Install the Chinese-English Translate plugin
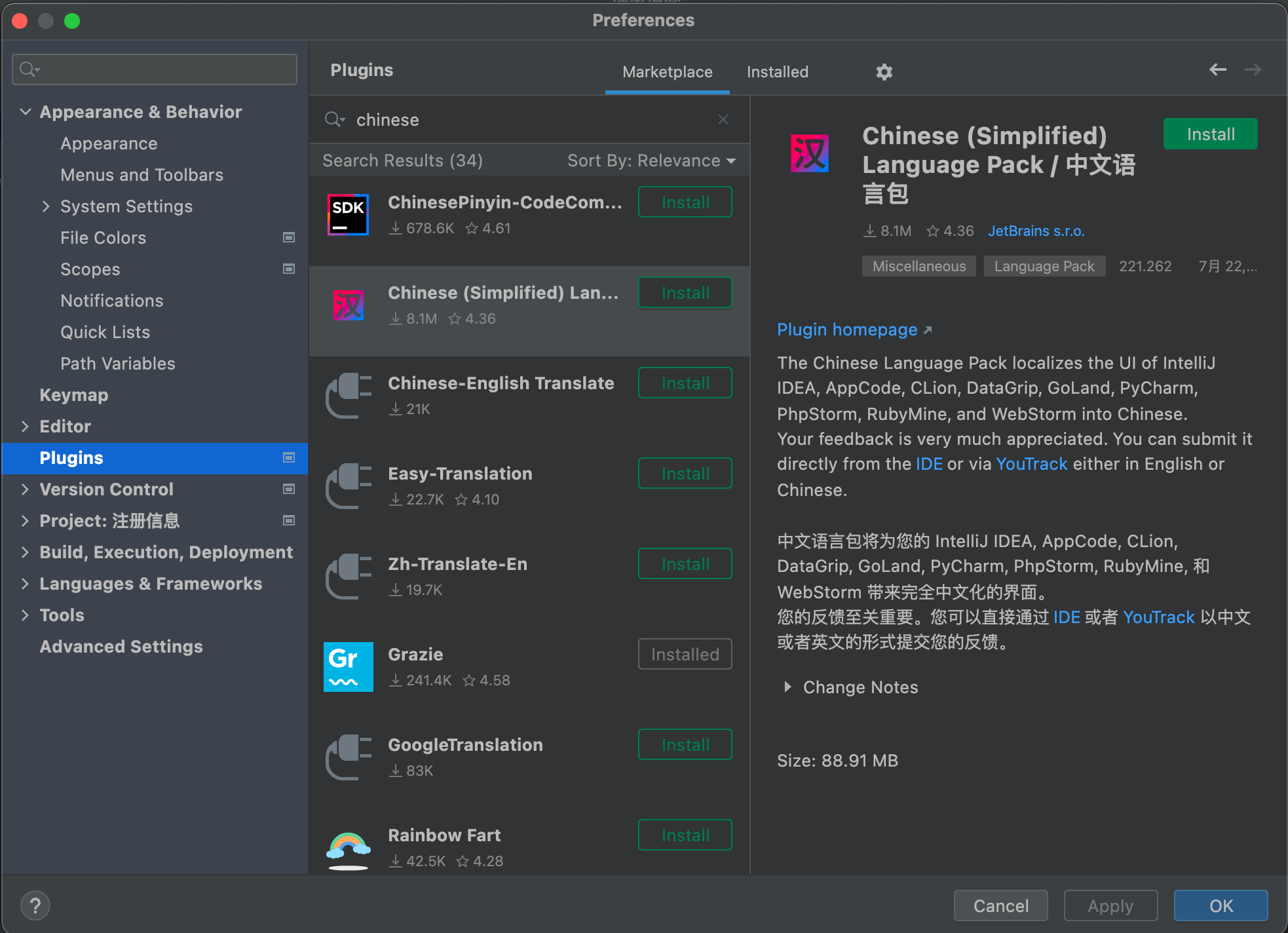Image resolution: width=1288 pixels, height=933 pixels. coord(685,383)
